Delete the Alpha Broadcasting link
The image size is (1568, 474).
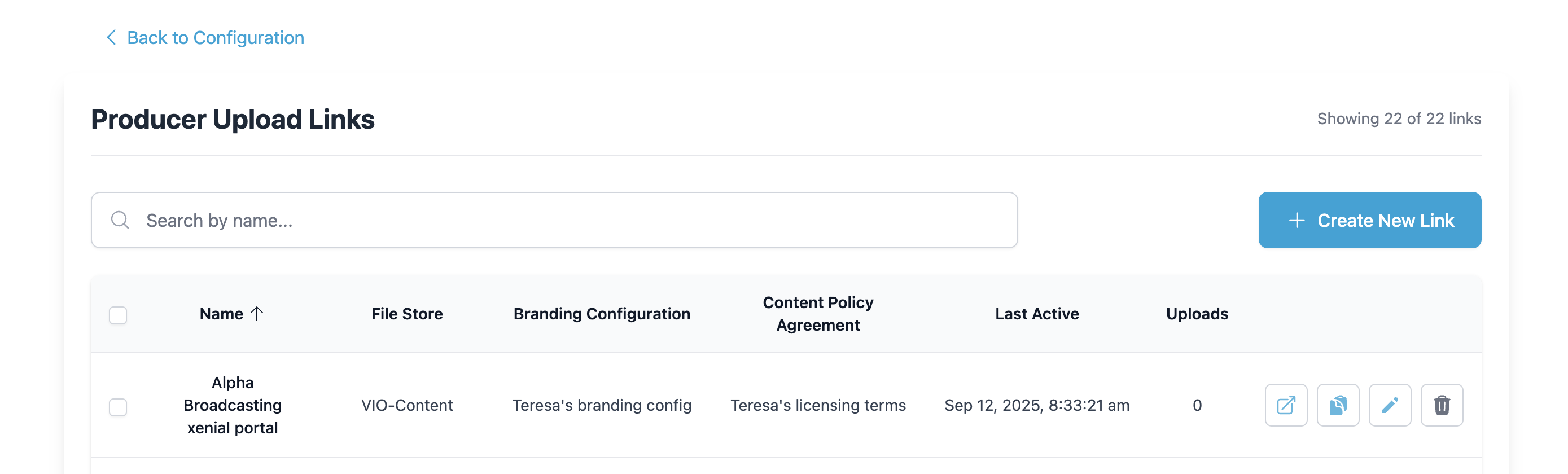point(1442,405)
